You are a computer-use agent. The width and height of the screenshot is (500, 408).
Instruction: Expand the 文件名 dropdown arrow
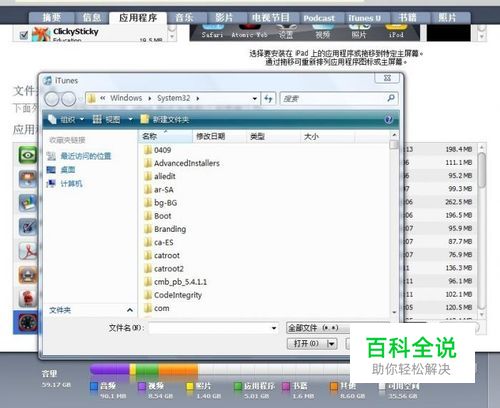(x=274, y=328)
